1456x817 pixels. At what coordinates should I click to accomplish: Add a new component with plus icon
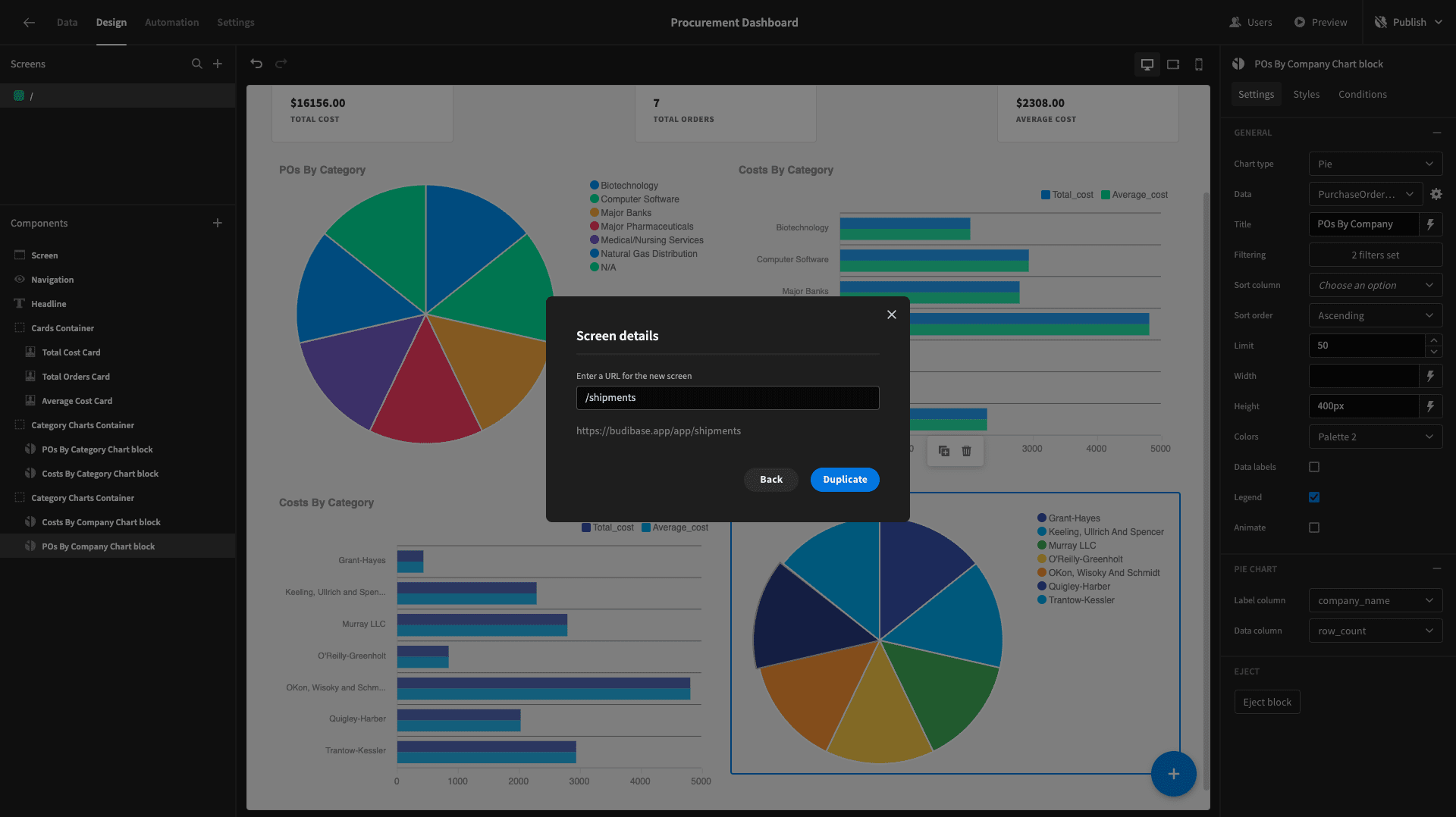click(218, 223)
